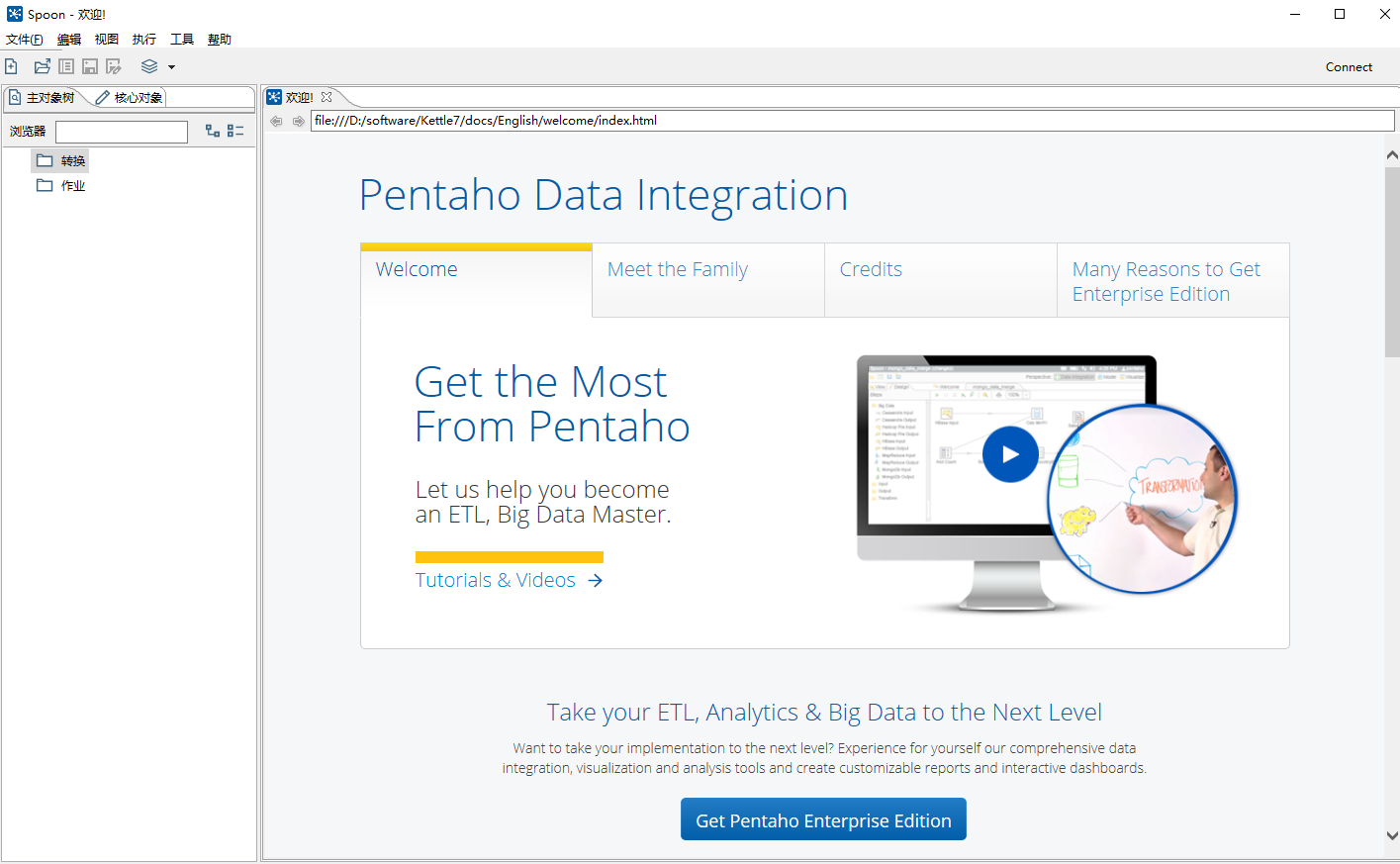Select the 欢迎! document tab

(299, 97)
